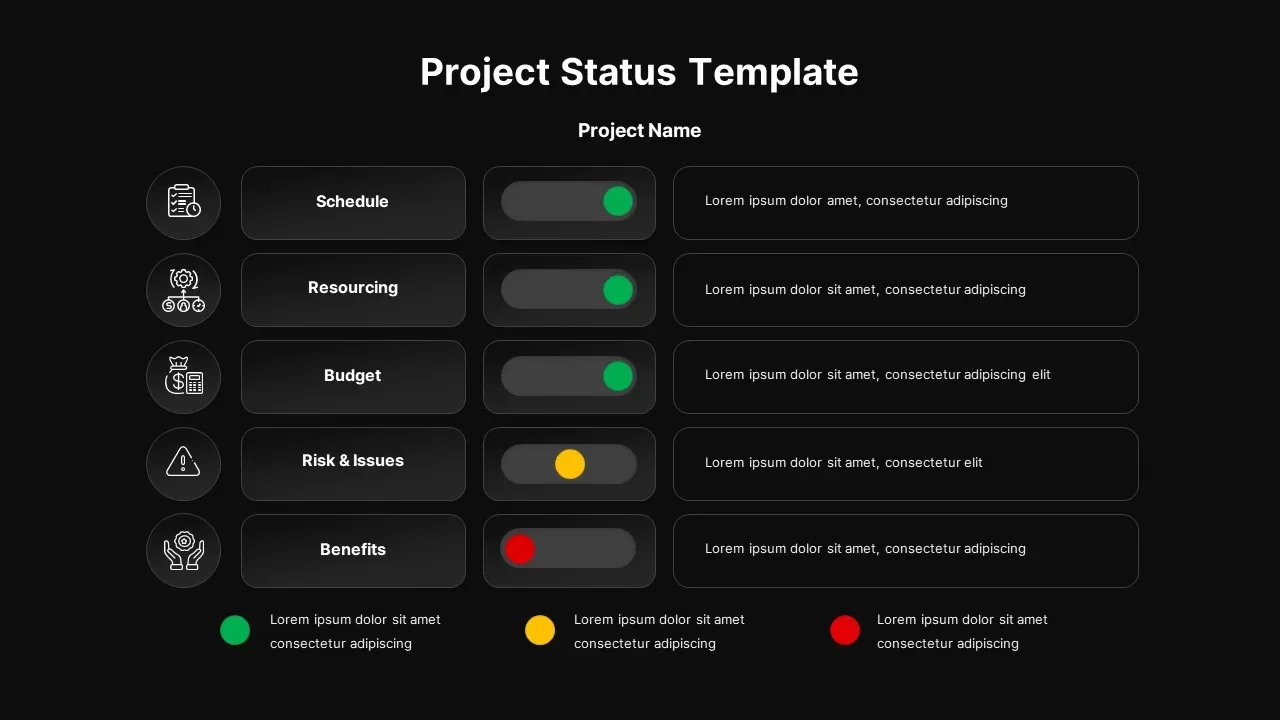Click the red legend circle
Viewport: 1280px width, 720px height.
pos(845,630)
